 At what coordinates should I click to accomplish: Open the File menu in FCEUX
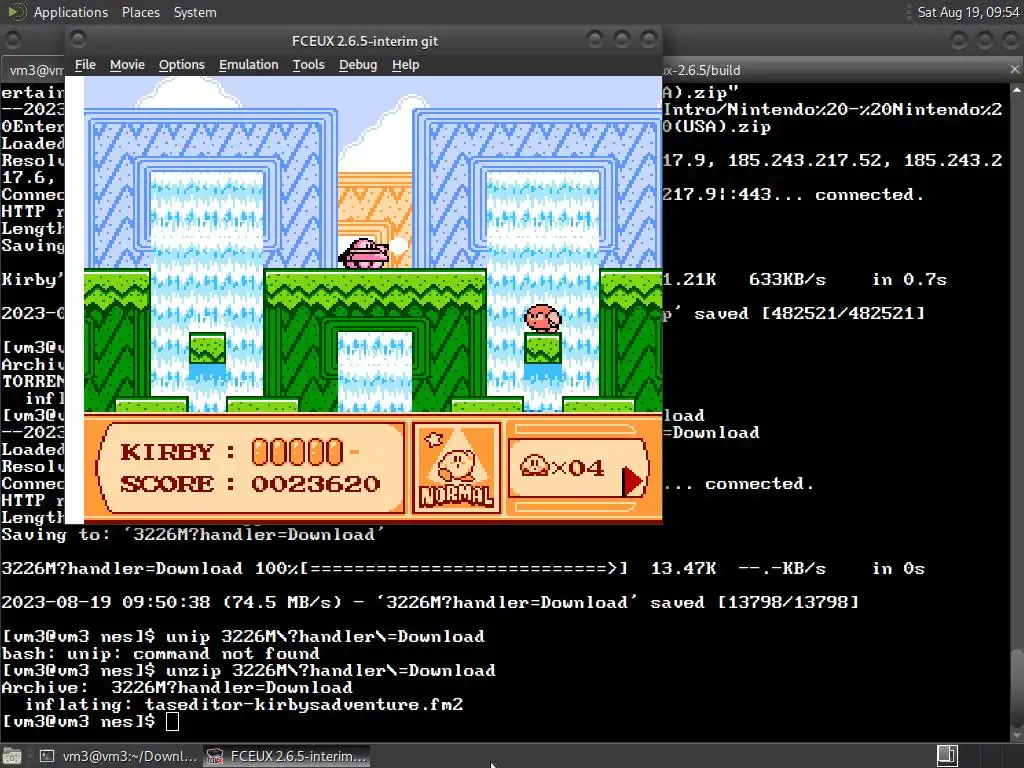85,65
